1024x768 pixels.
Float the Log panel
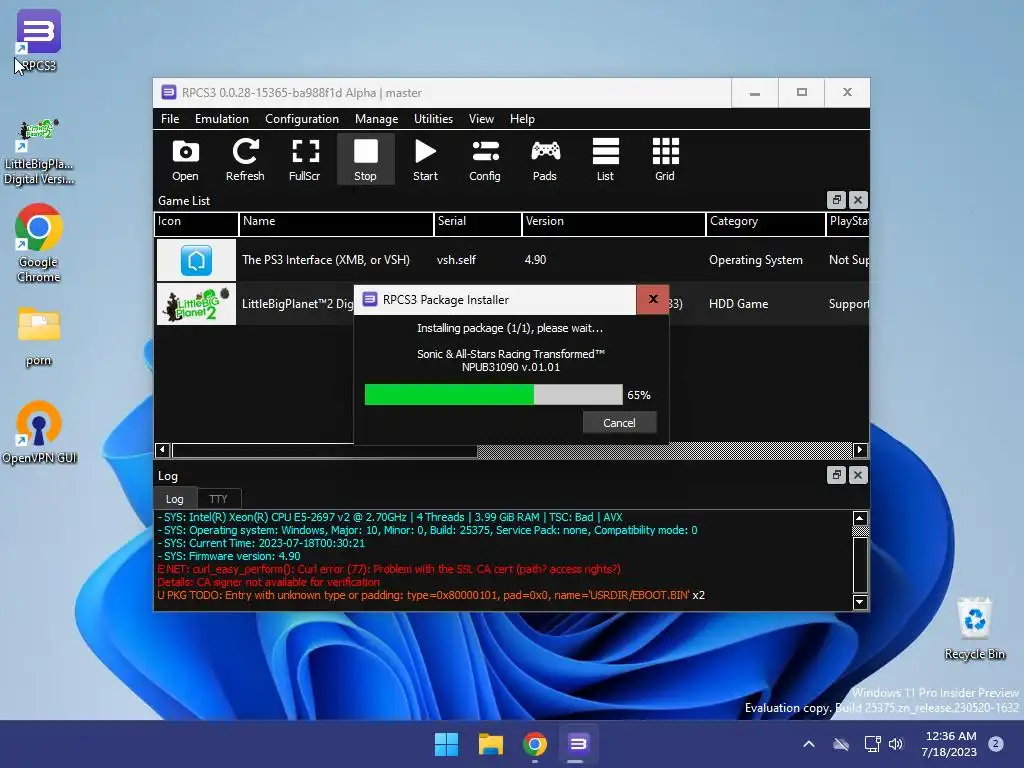click(836, 475)
